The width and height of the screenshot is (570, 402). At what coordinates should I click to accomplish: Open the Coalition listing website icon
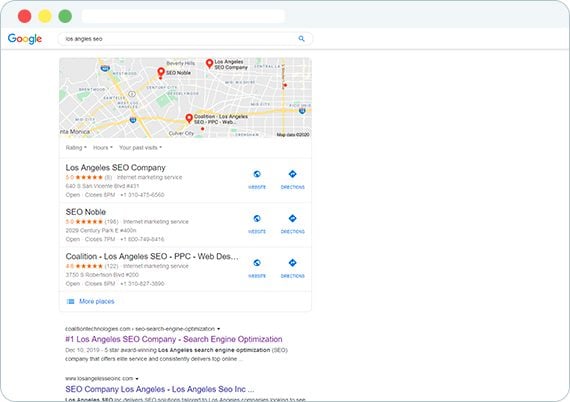pos(257,268)
